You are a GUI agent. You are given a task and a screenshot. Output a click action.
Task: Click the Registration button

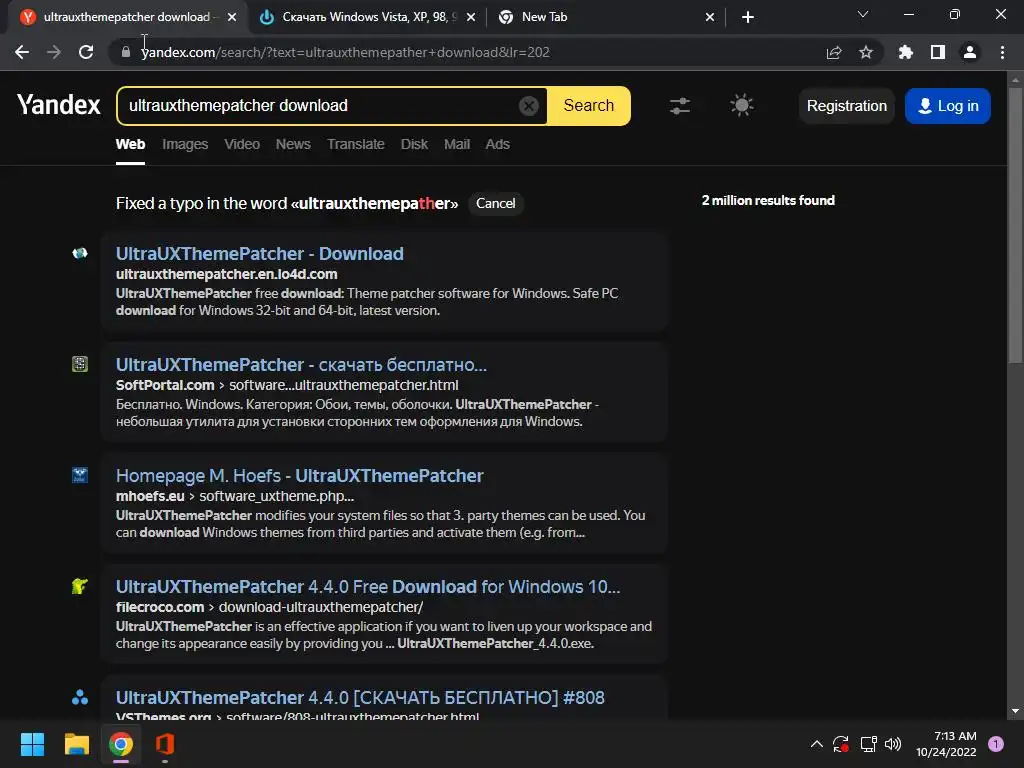coord(846,106)
